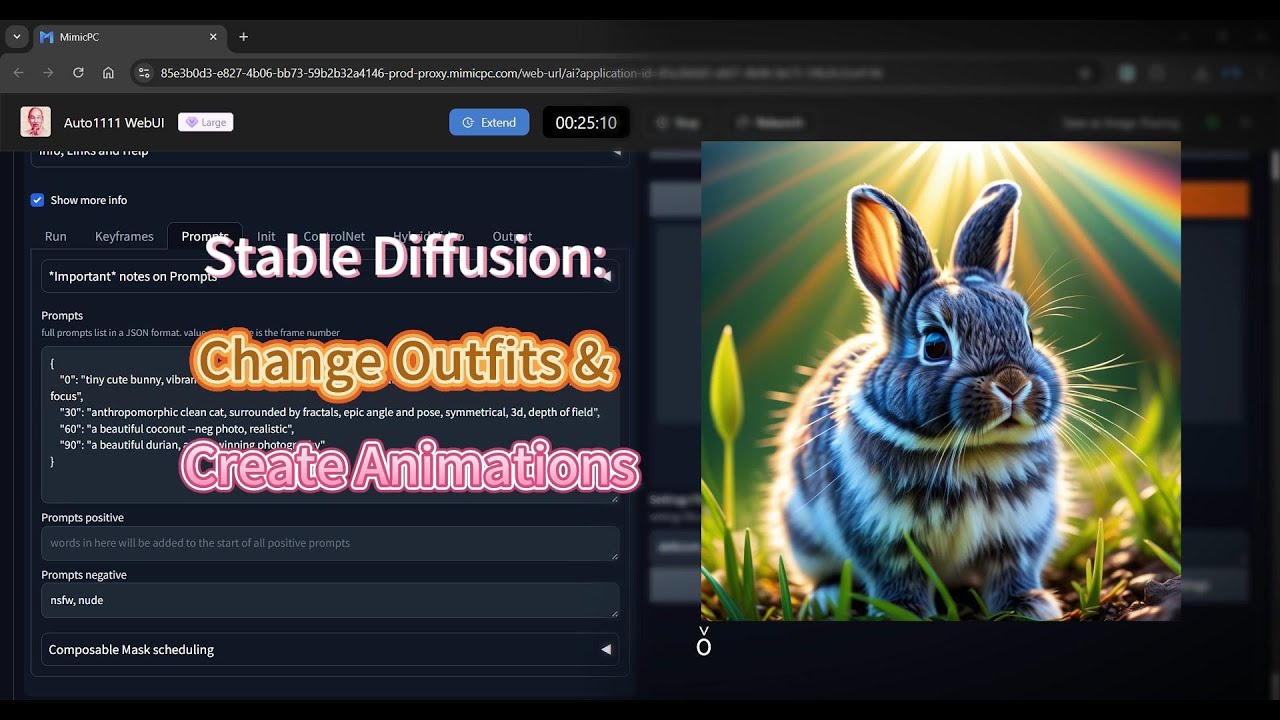Open a new browser tab
The width and height of the screenshot is (1280, 720).
[x=243, y=37]
